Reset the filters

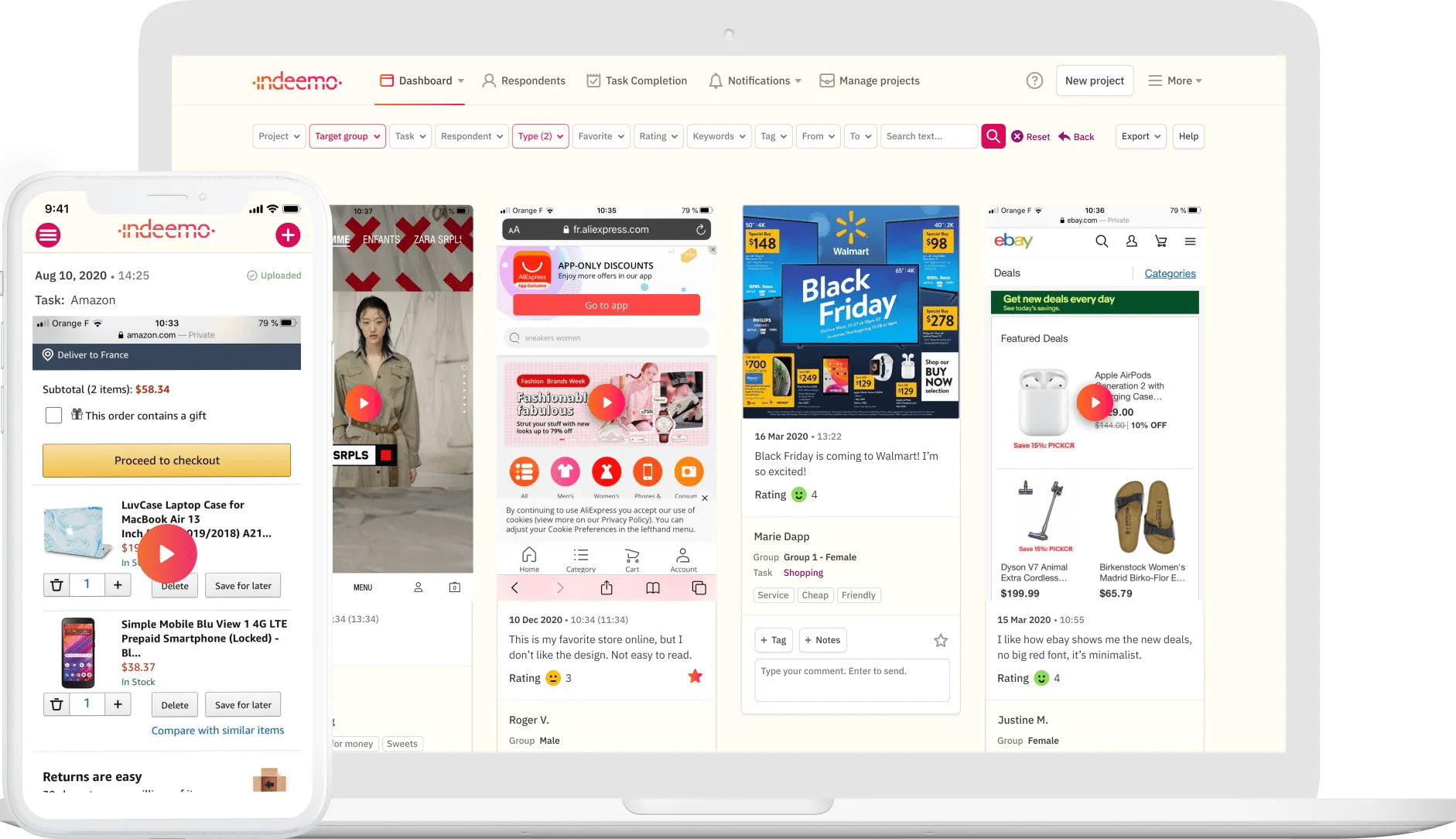pyautogui.click(x=1030, y=137)
